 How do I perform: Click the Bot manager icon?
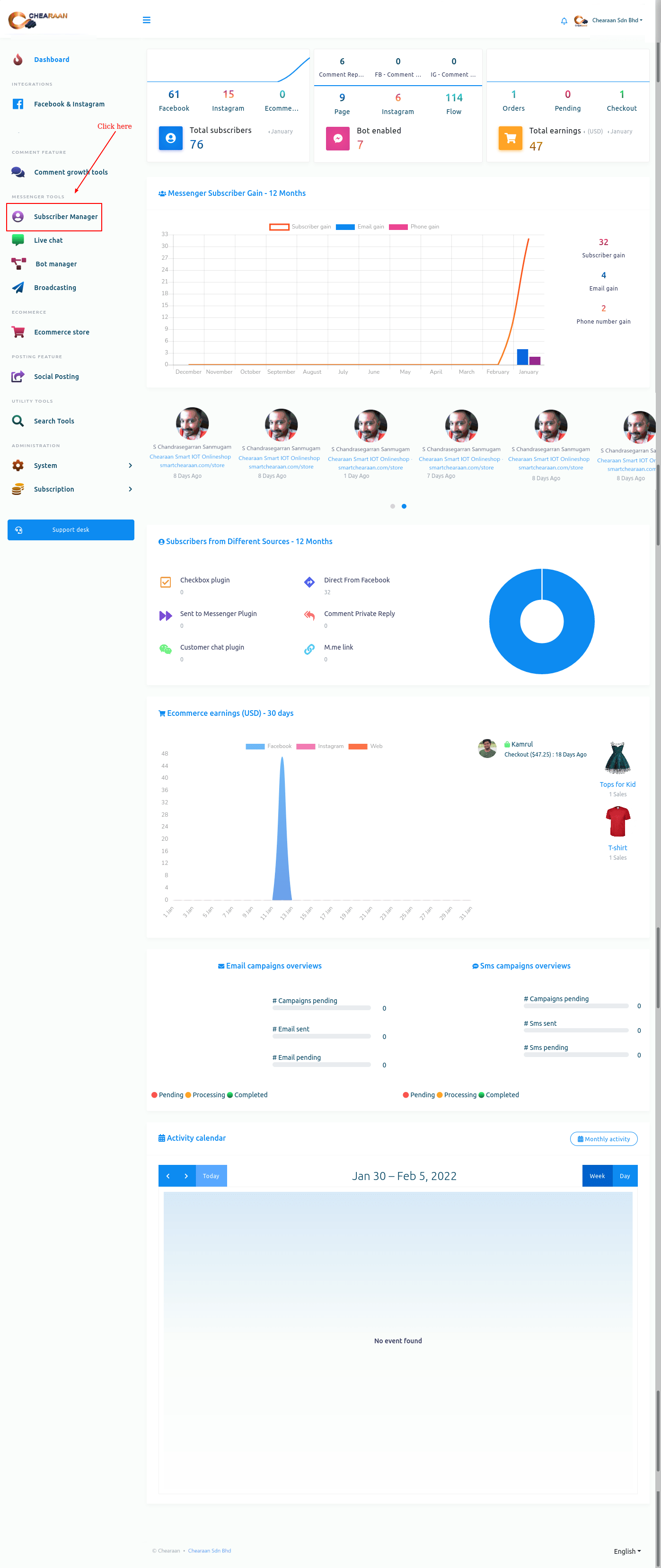pos(18,264)
